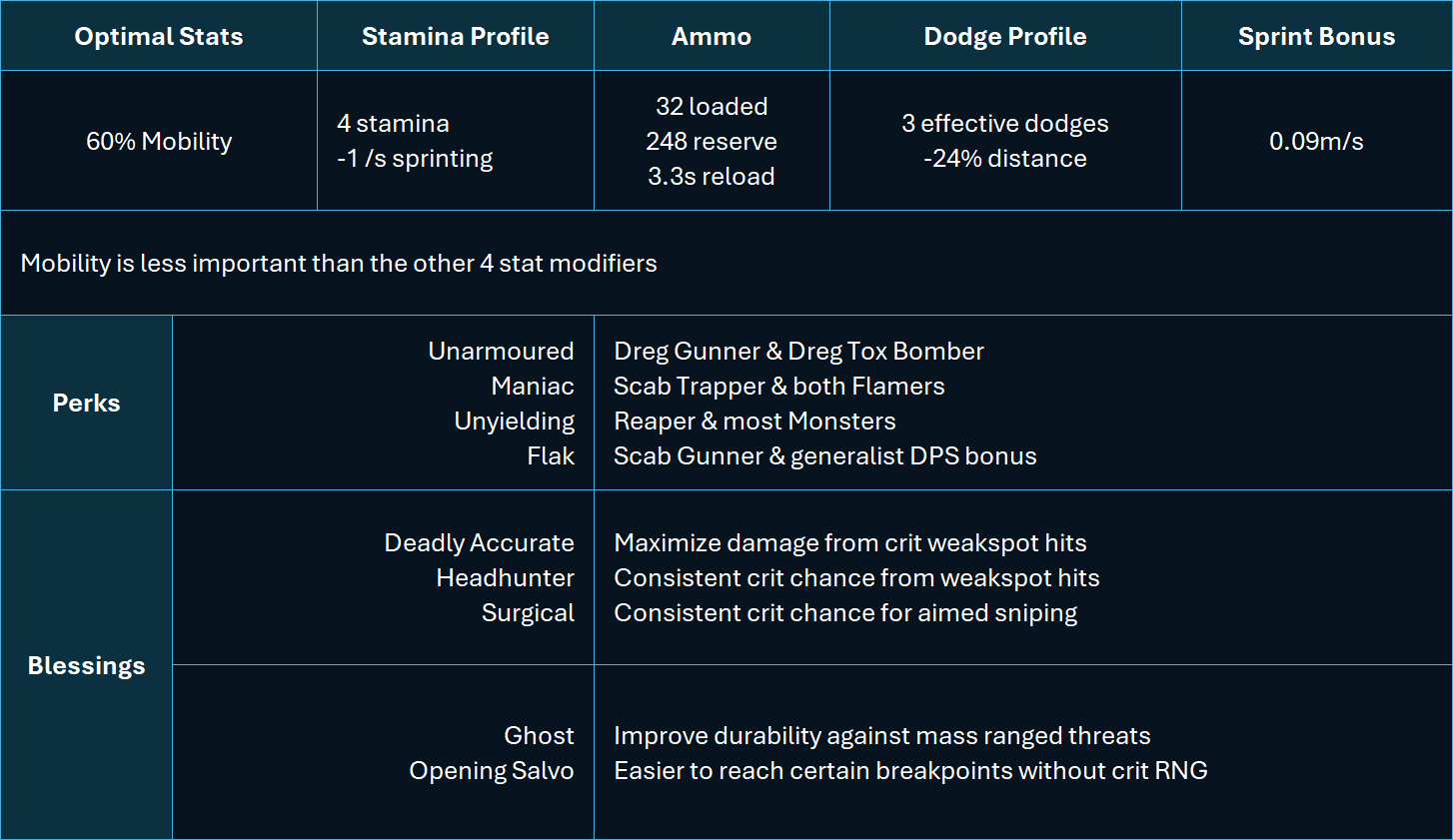This screenshot has height=840, width=1453.
Task: Select the Surgical blessing entry
Action: (x=528, y=612)
